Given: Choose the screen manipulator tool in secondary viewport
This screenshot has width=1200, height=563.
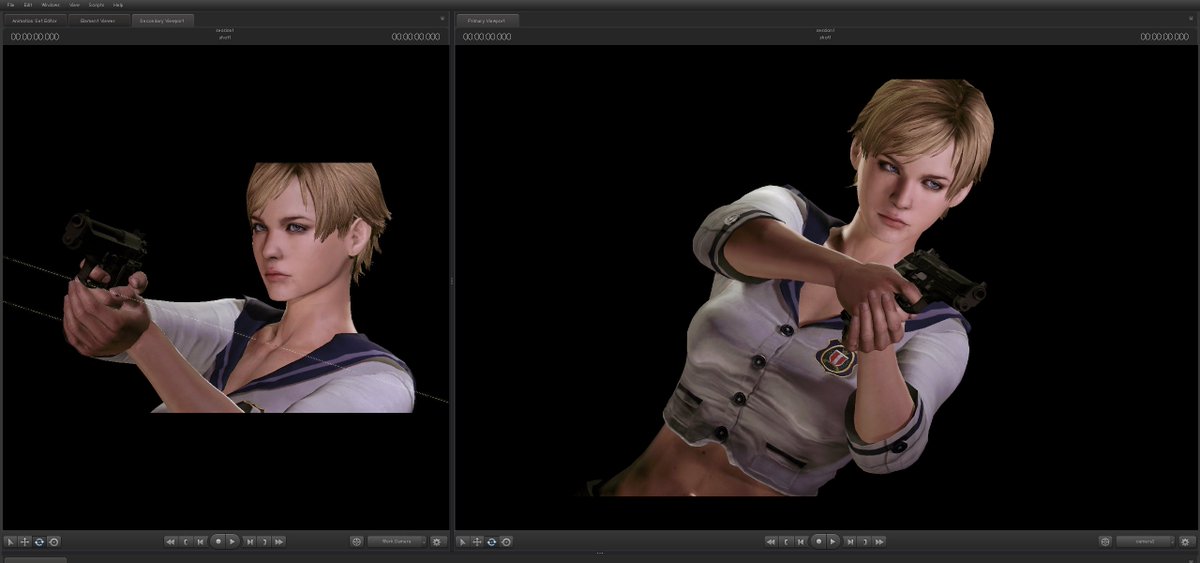Looking at the screenshot, I should (x=53, y=541).
